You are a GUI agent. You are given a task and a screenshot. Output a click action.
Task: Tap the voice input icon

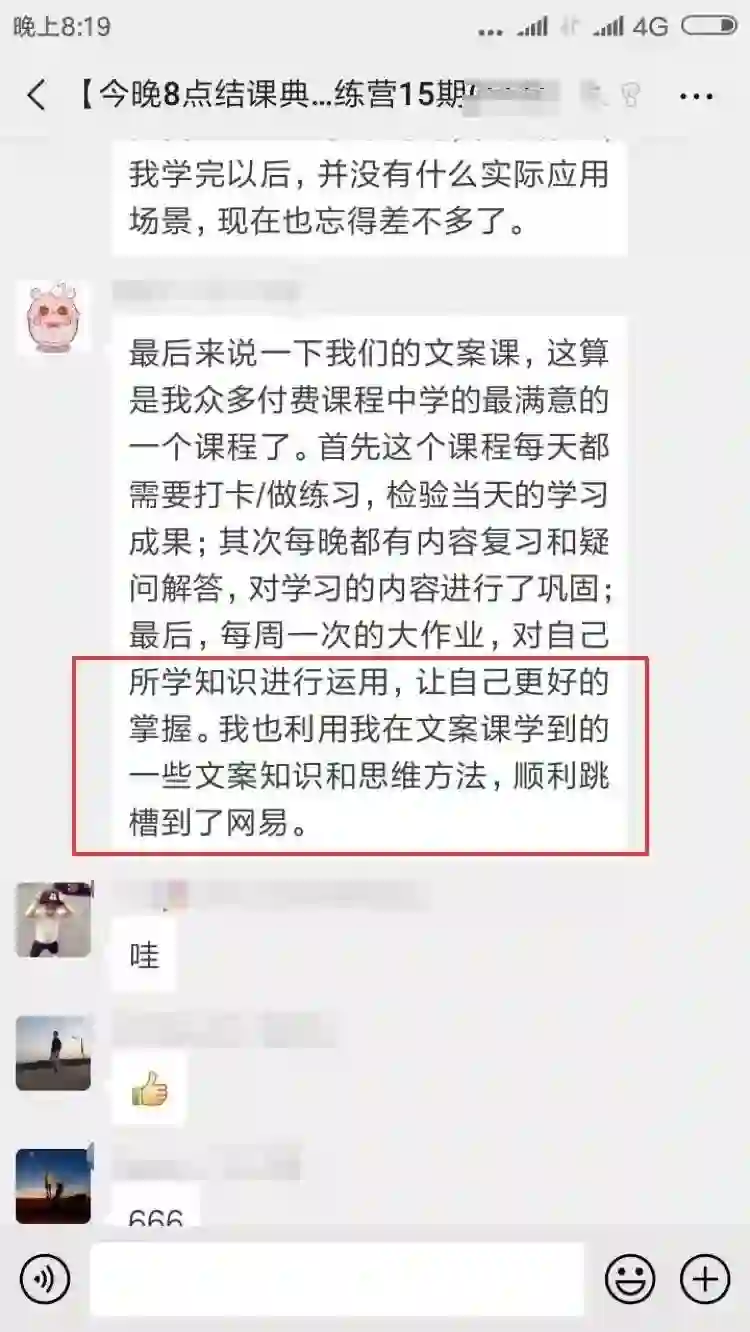pyautogui.click(x=45, y=1280)
